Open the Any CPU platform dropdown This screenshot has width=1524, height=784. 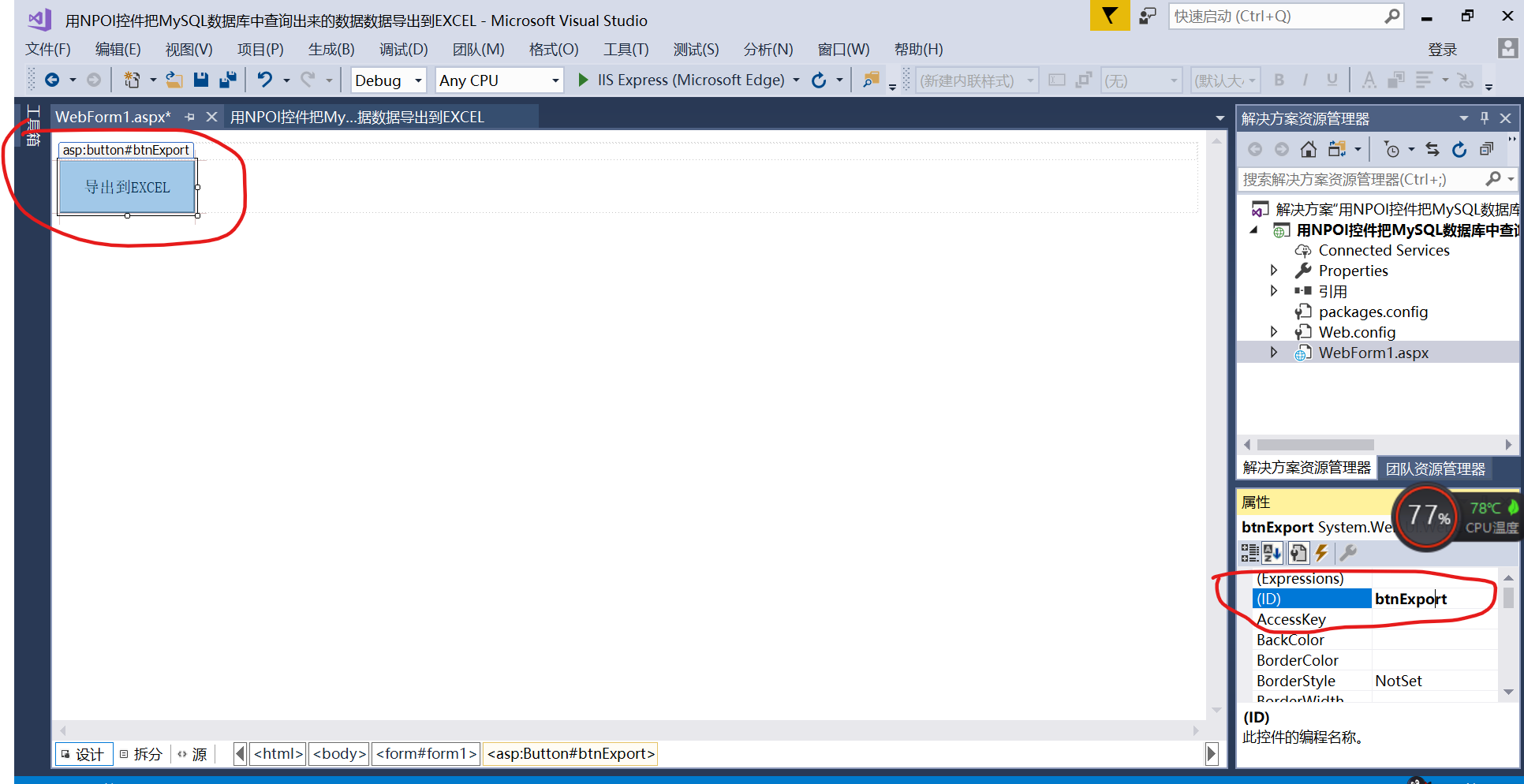click(499, 80)
